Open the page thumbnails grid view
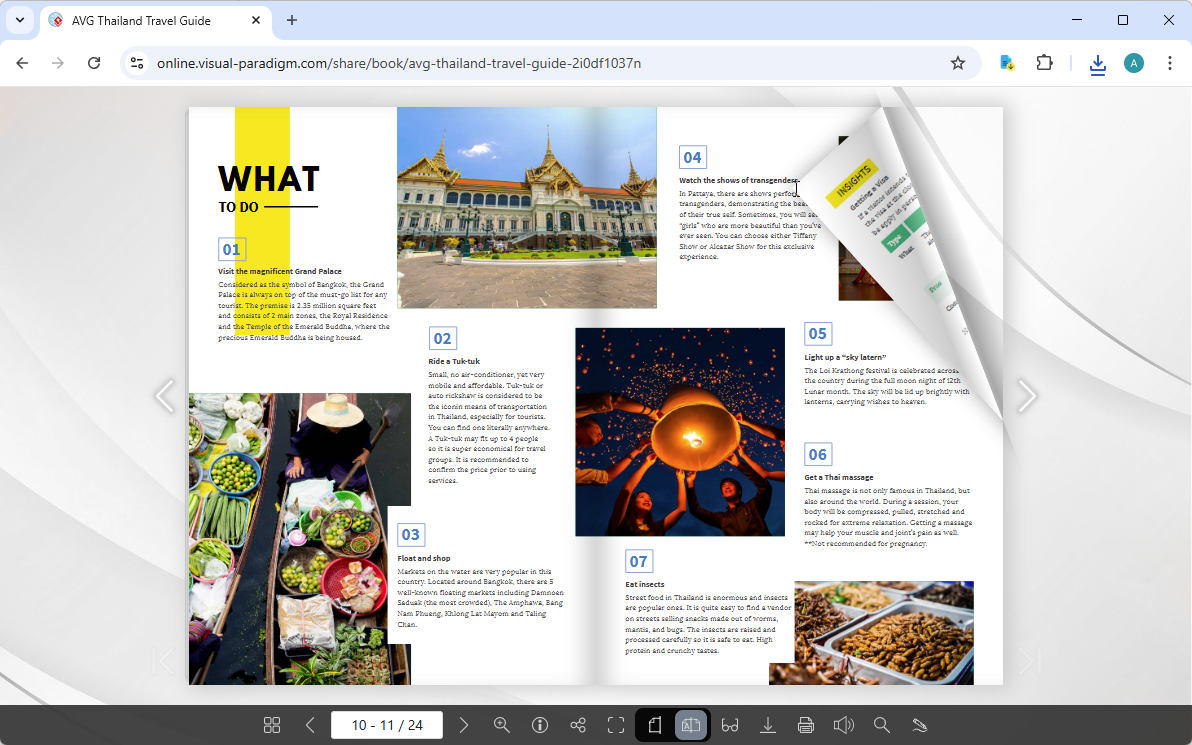The width and height of the screenshot is (1192, 745). (x=272, y=724)
